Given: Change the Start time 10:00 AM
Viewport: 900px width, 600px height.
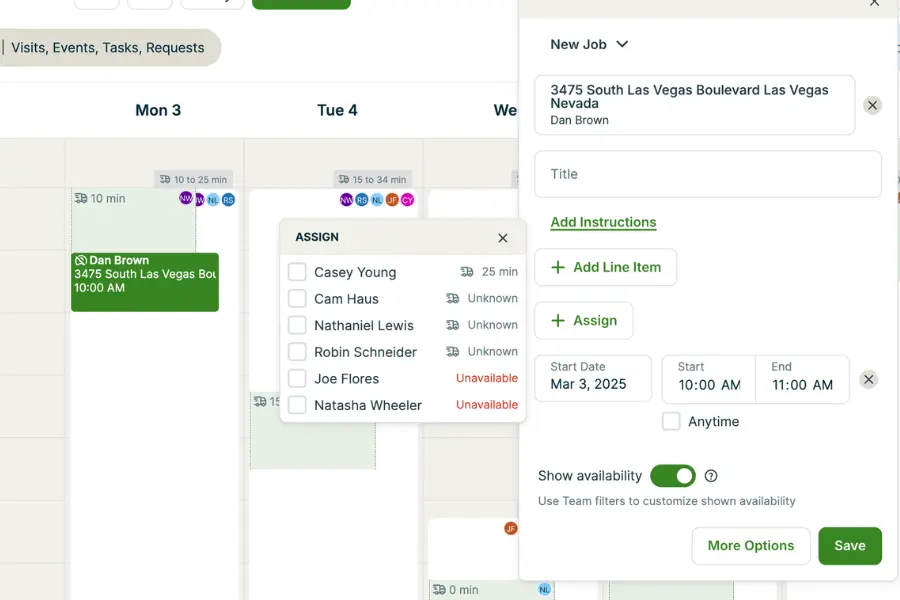Looking at the screenshot, I should coord(709,379).
